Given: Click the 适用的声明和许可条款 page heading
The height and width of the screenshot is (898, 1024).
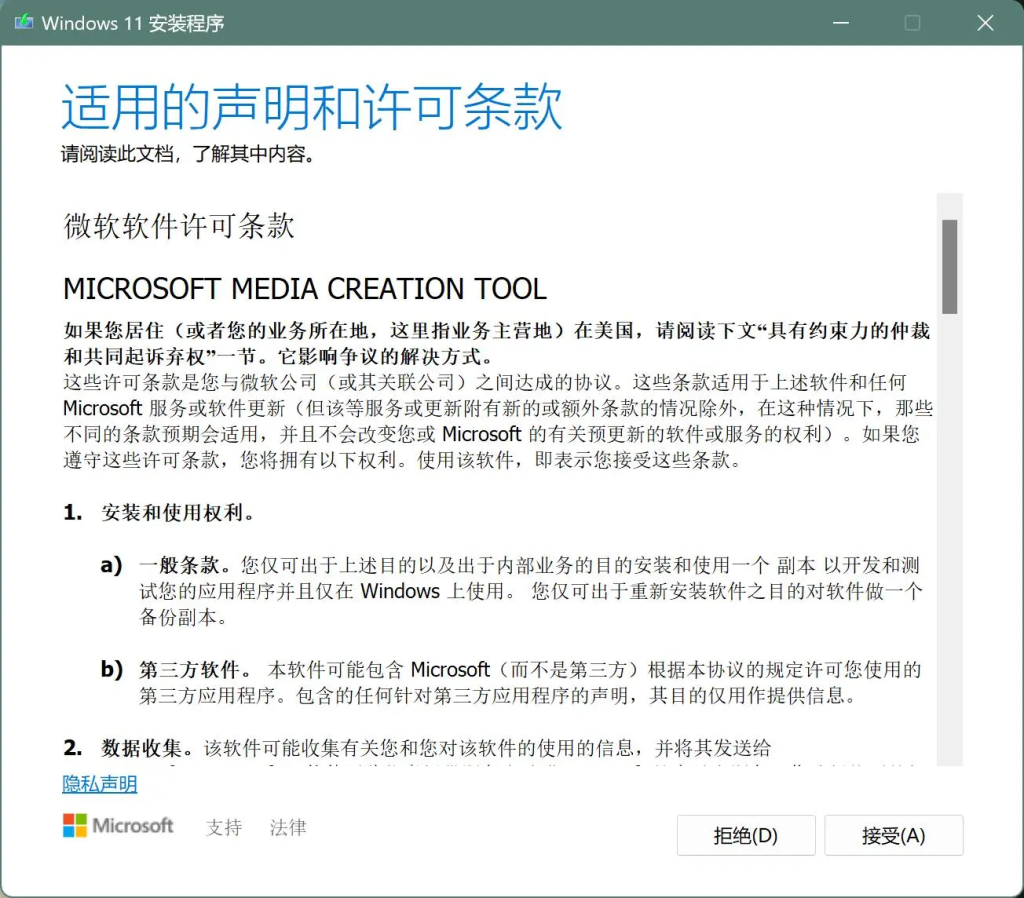Looking at the screenshot, I should (x=312, y=106).
